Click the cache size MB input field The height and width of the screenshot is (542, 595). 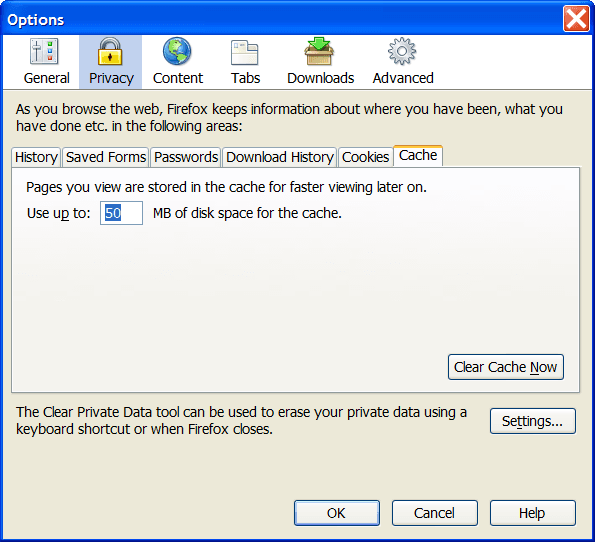pos(121,213)
